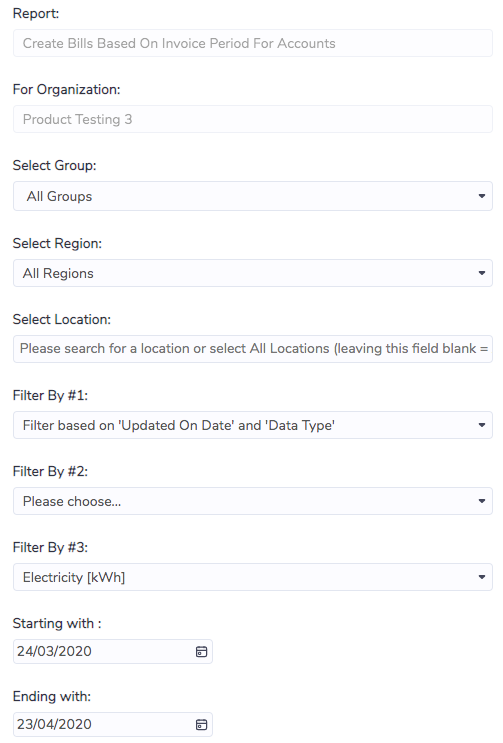Open the 'Updated On Date' filter dropdown
The height and width of the screenshot is (743, 503).
pyautogui.click(x=253, y=425)
